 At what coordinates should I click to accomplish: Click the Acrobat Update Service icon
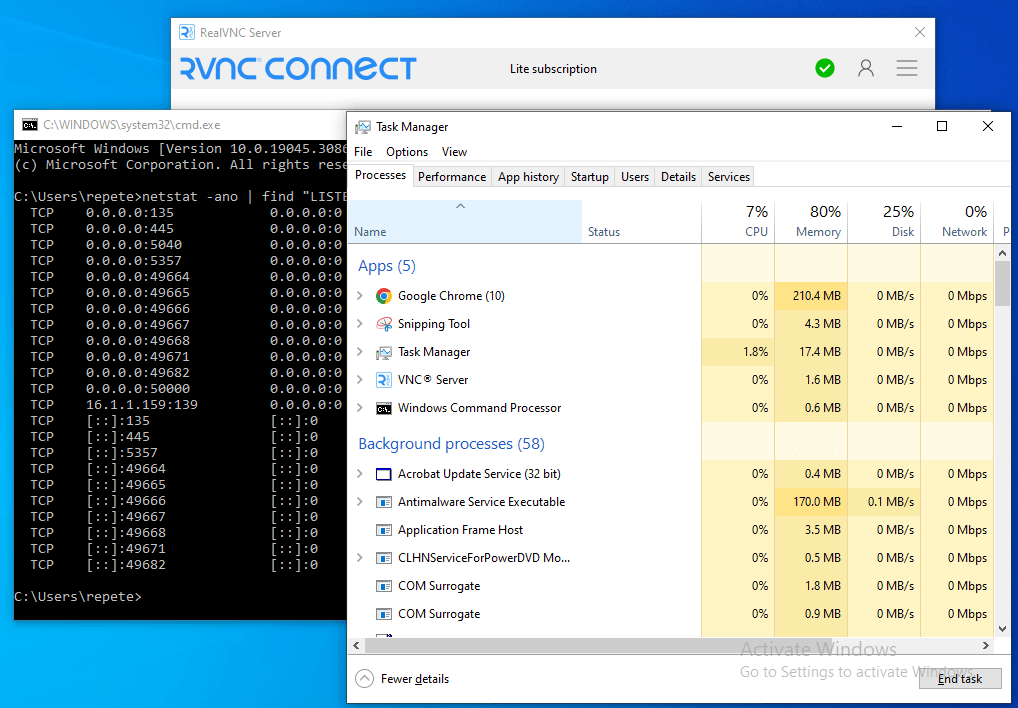pos(384,473)
